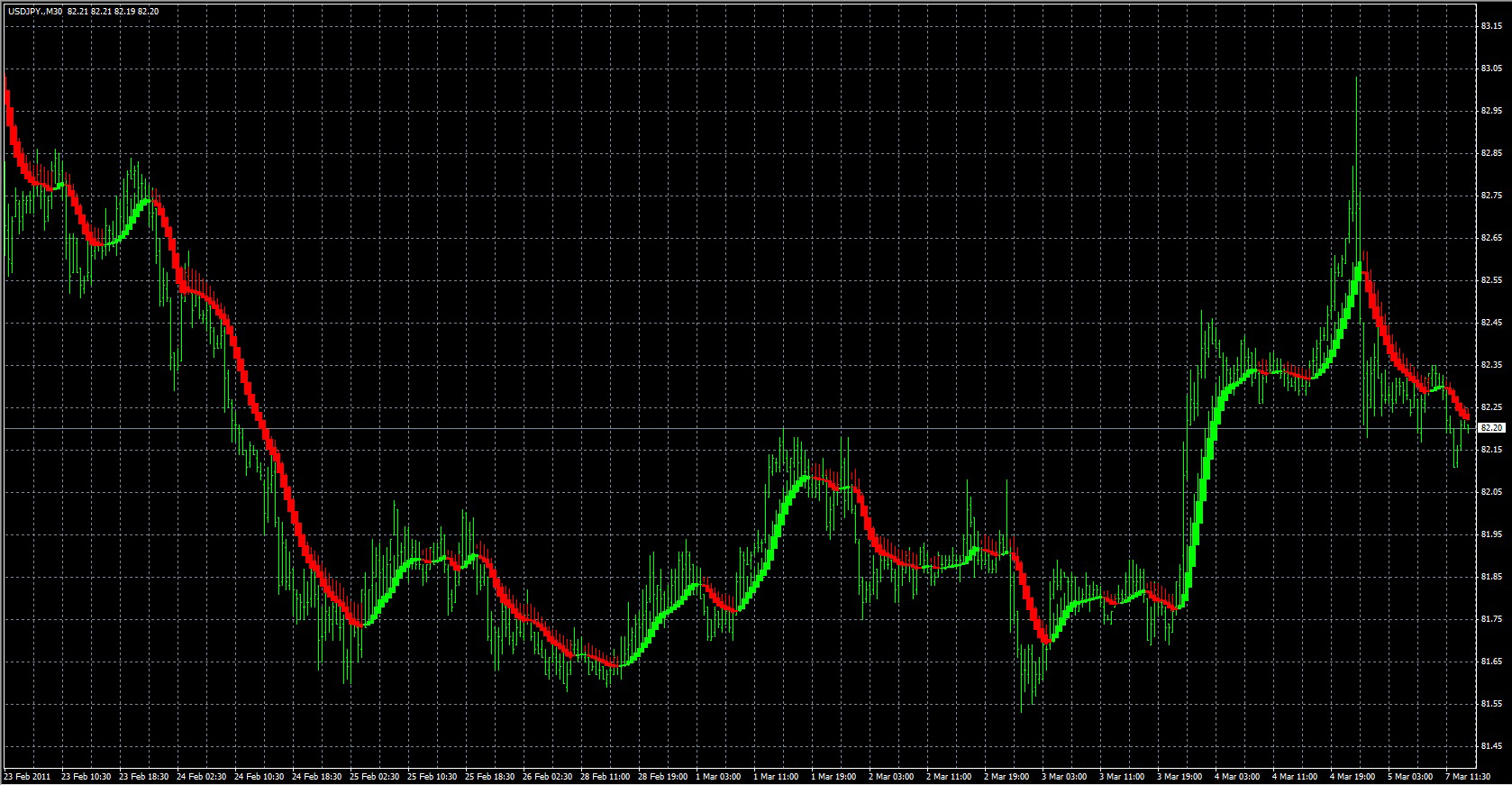Screen dimensions: 1512x785
Task: Click the 82.05 price axis label
Action: tap(1490, 492)
